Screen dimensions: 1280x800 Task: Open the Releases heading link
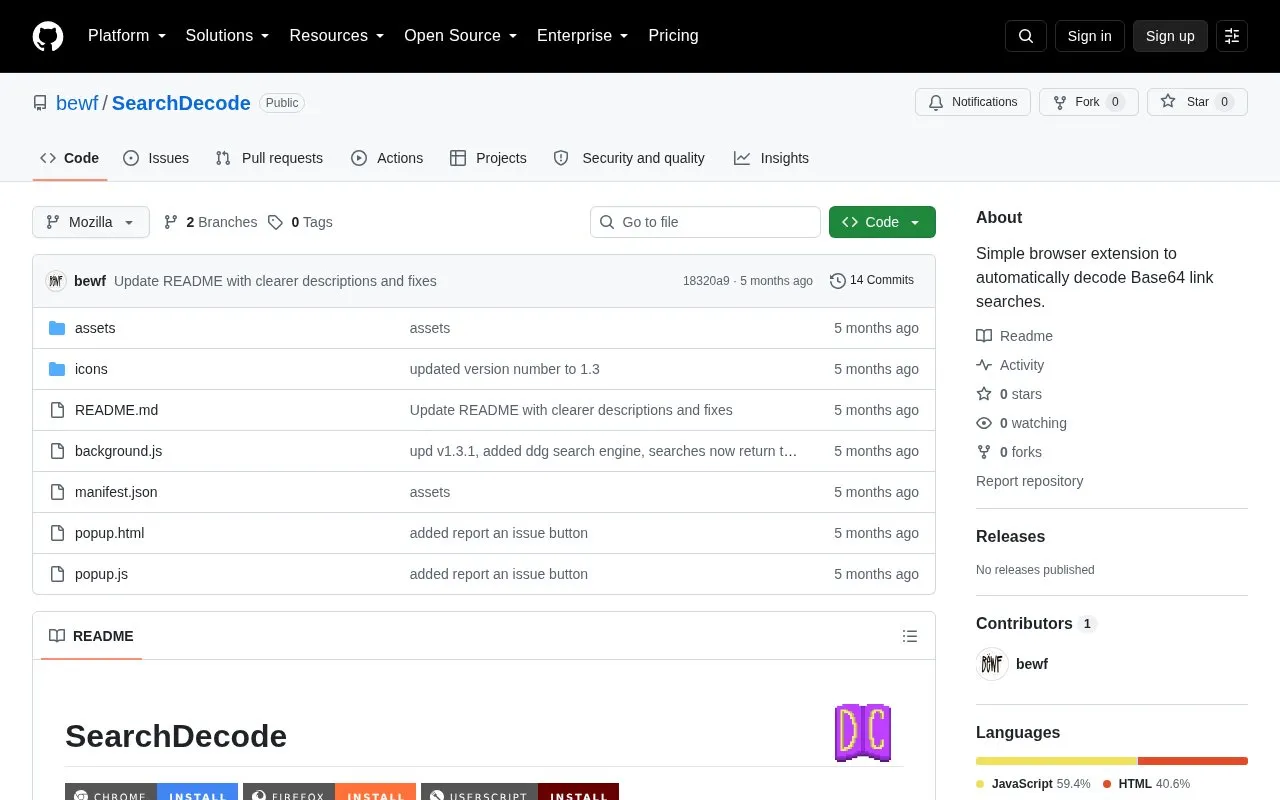point(1010,536)
